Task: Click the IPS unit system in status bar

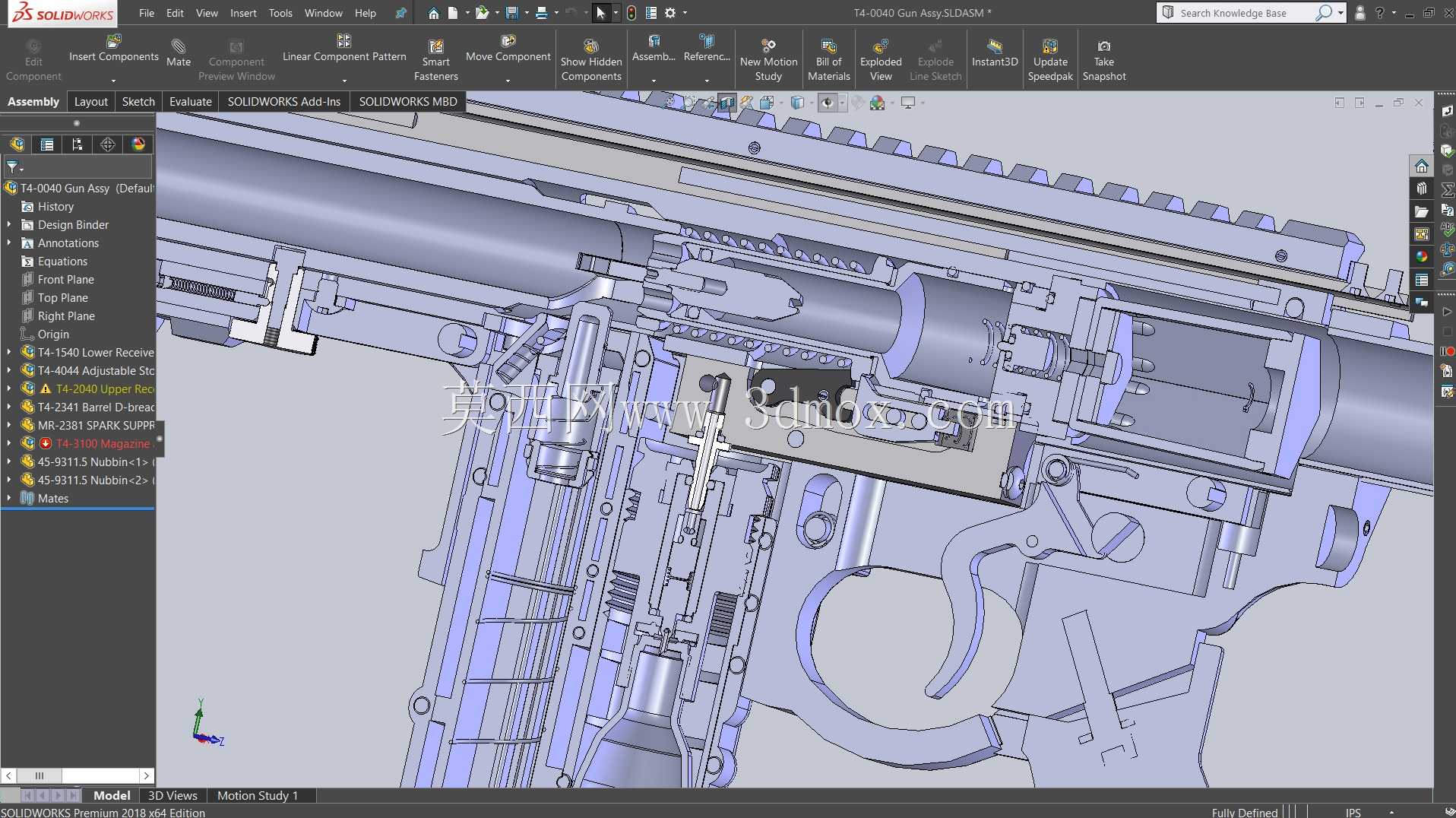Action: coord(1353,813)
